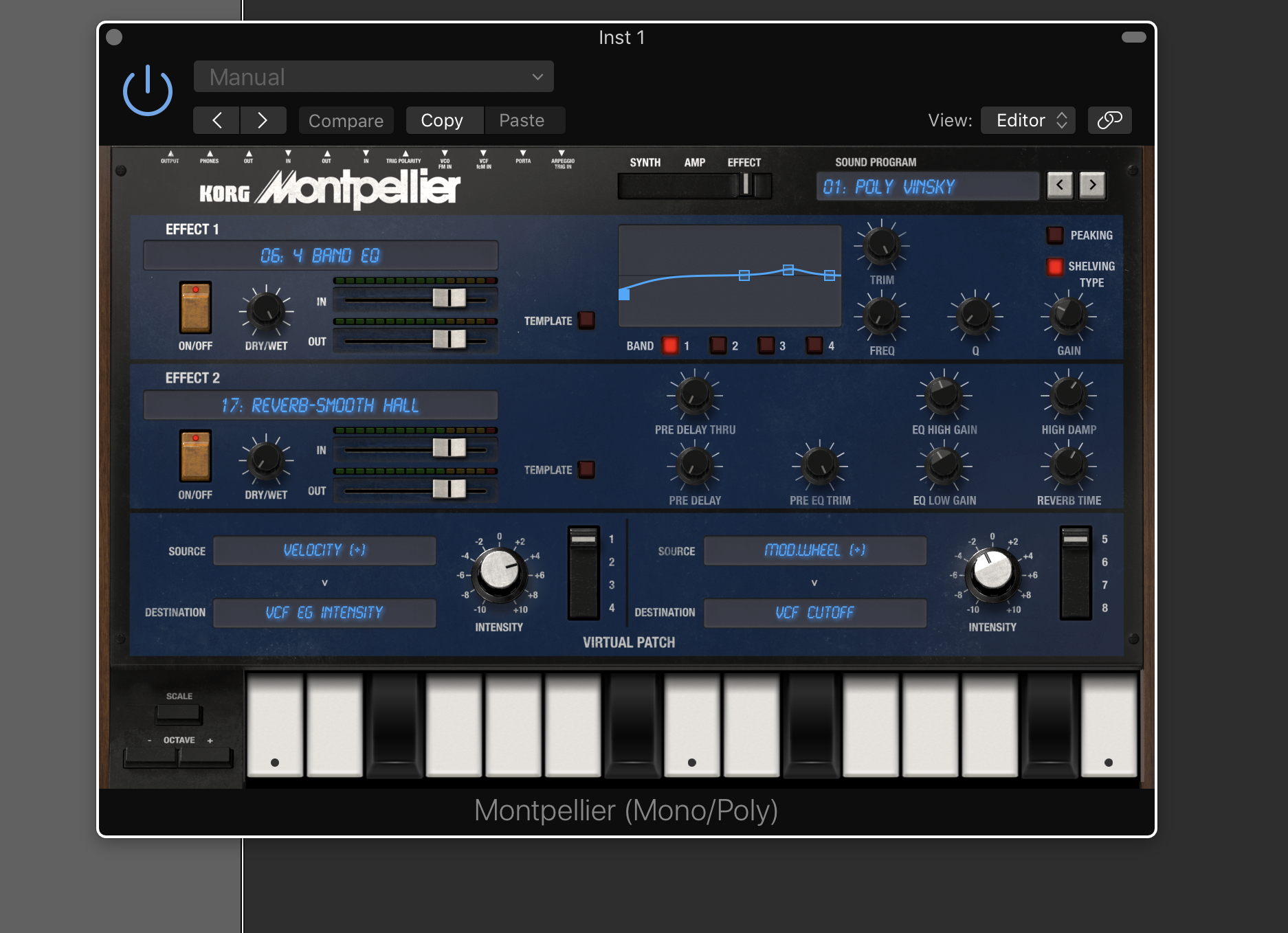Click Effect 2 IN level slider
Image resolution: width=1288 pixels, height=933 pixels.
pos(449,448)
